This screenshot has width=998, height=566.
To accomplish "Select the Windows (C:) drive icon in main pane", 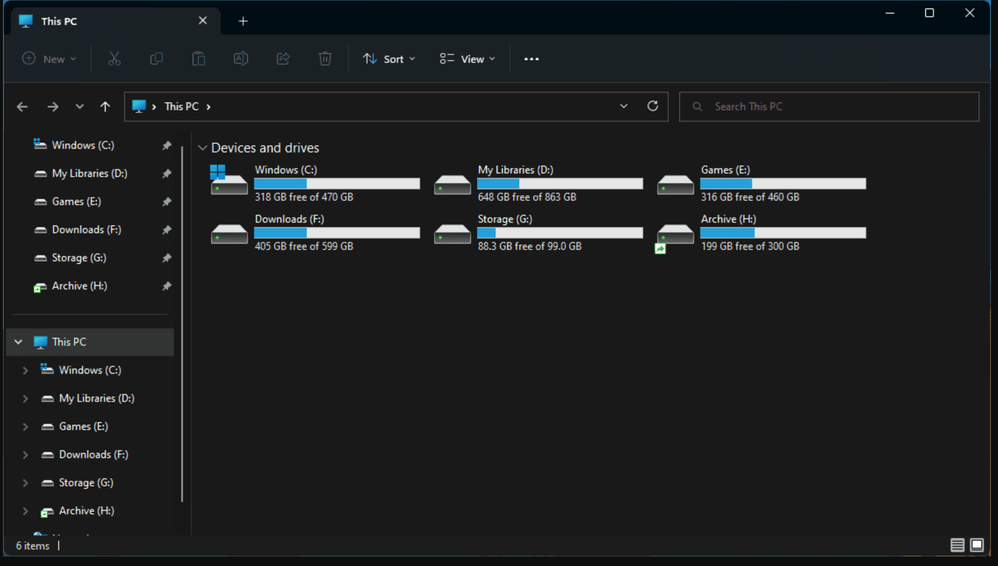I will [228, 180].
